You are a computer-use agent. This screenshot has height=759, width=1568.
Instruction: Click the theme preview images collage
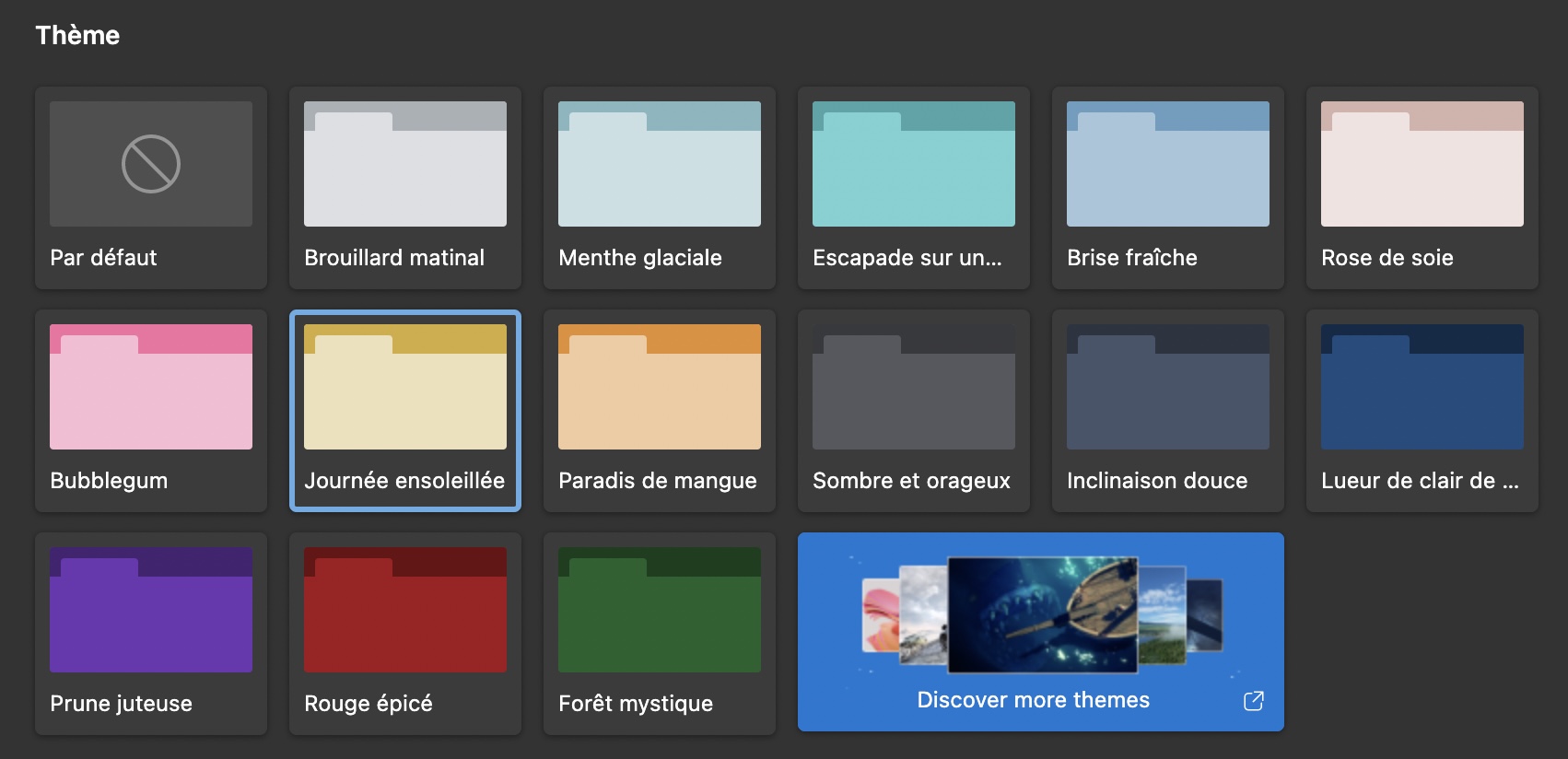tap(1041, 614)
